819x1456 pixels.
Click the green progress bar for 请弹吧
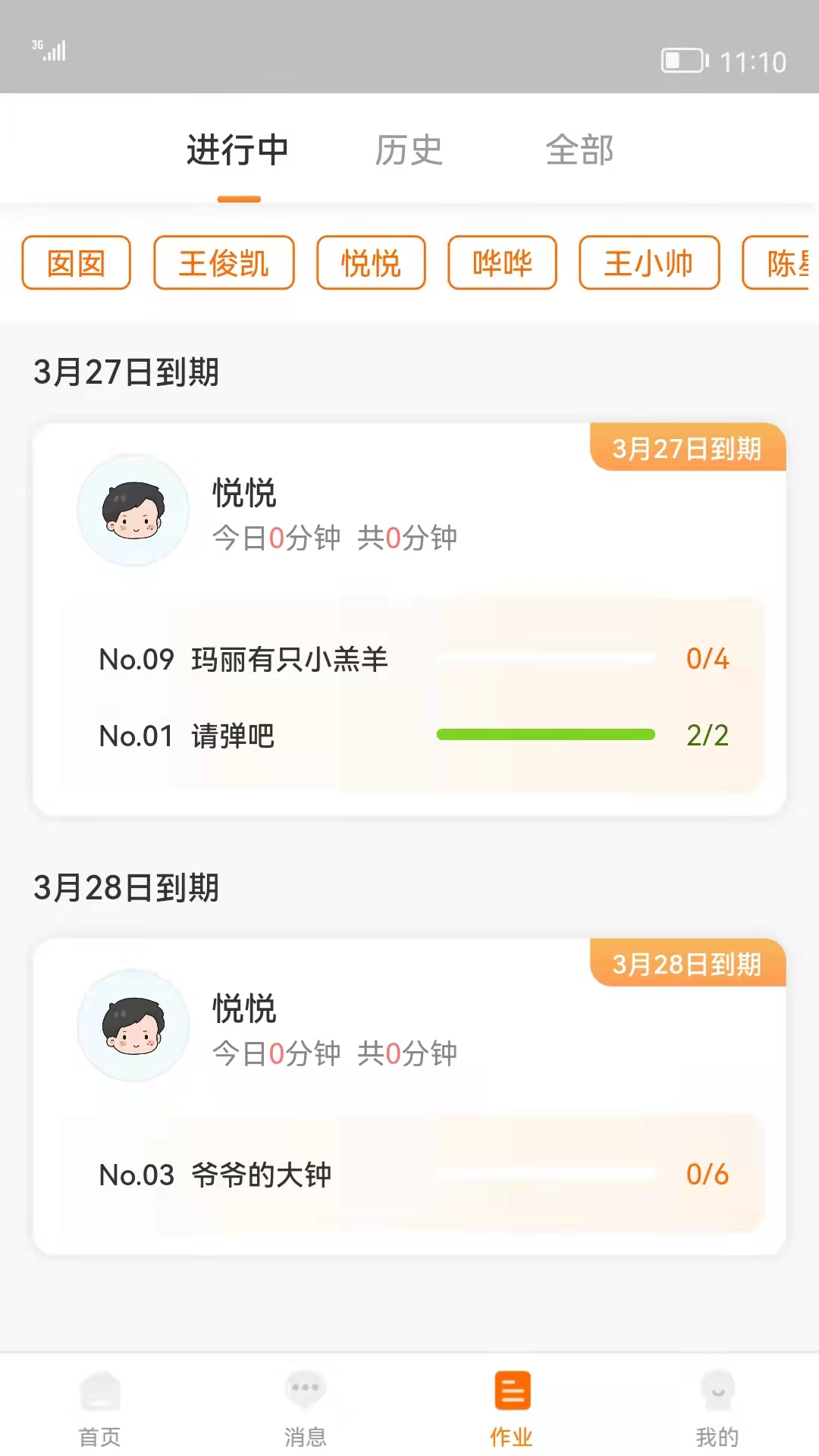pos(545,734)
